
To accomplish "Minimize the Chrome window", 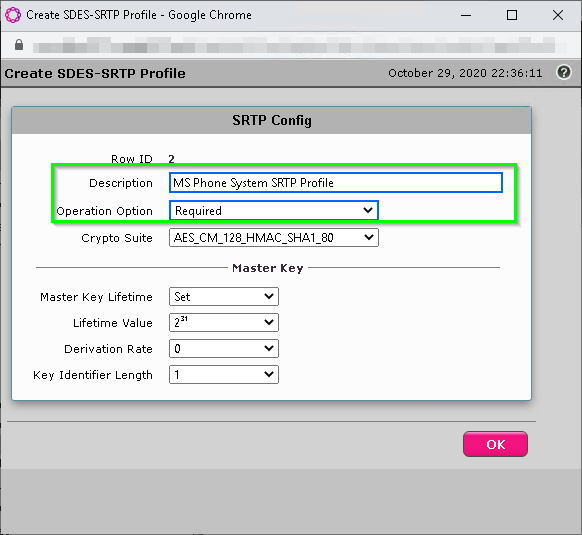I will (466, 15).
